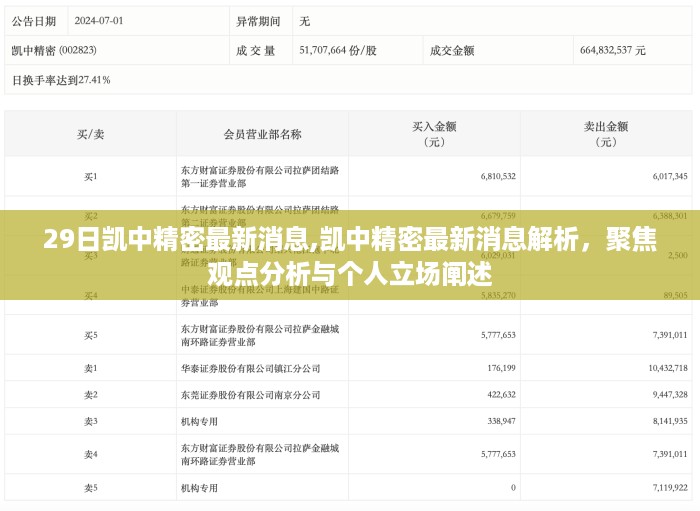Select the 公告日期 value 2024-07-01

[100, 20]
